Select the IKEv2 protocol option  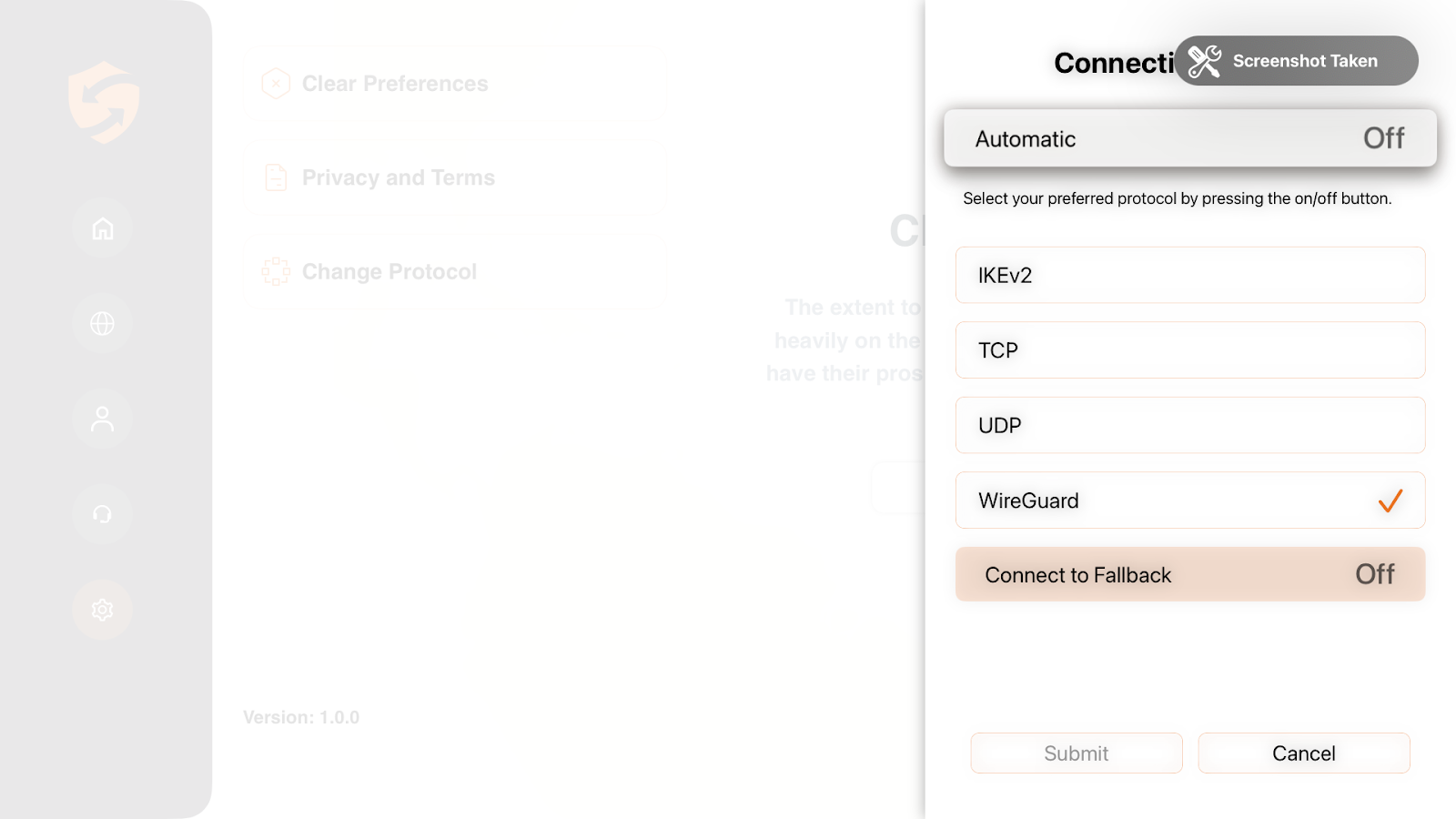pos(1189,275)
